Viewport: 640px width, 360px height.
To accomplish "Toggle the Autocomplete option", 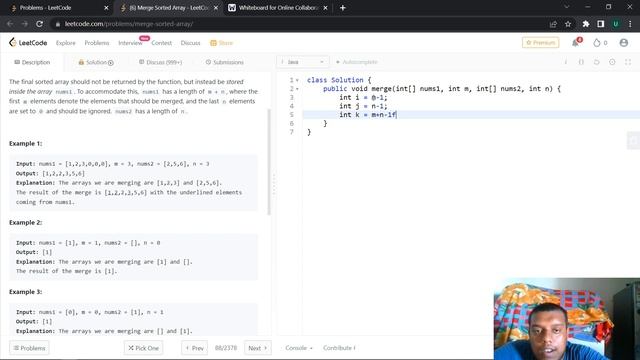I will coord(357,62).
